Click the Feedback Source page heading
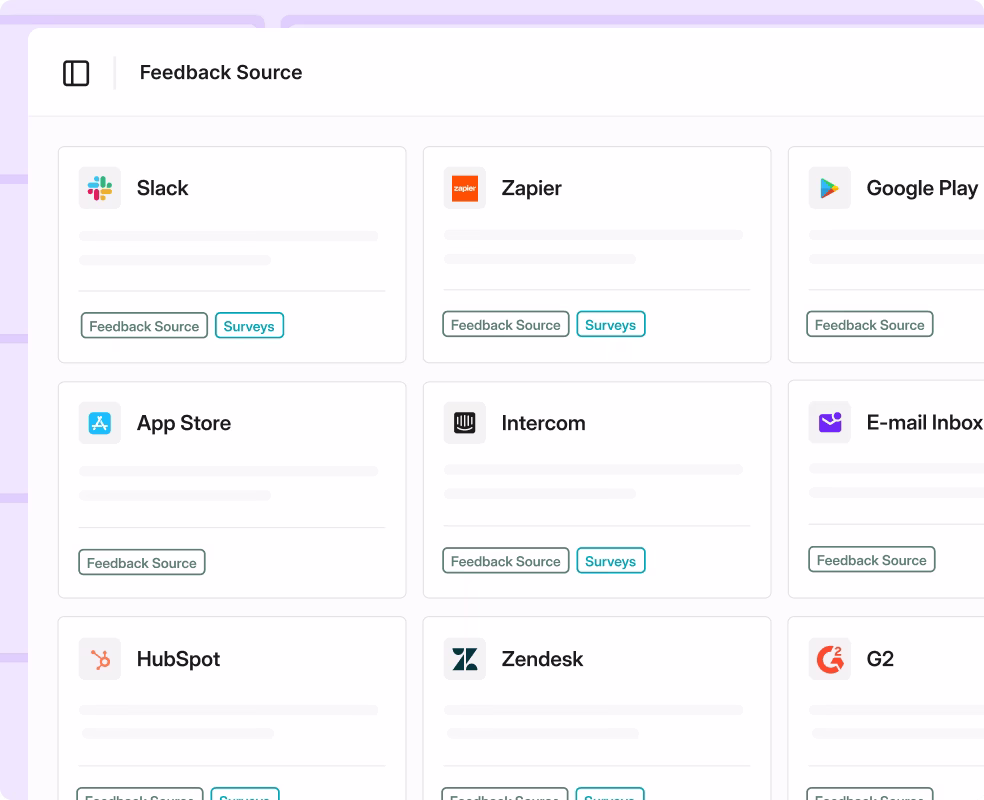Viewport: 984px width, 800px height. point(221,73)
